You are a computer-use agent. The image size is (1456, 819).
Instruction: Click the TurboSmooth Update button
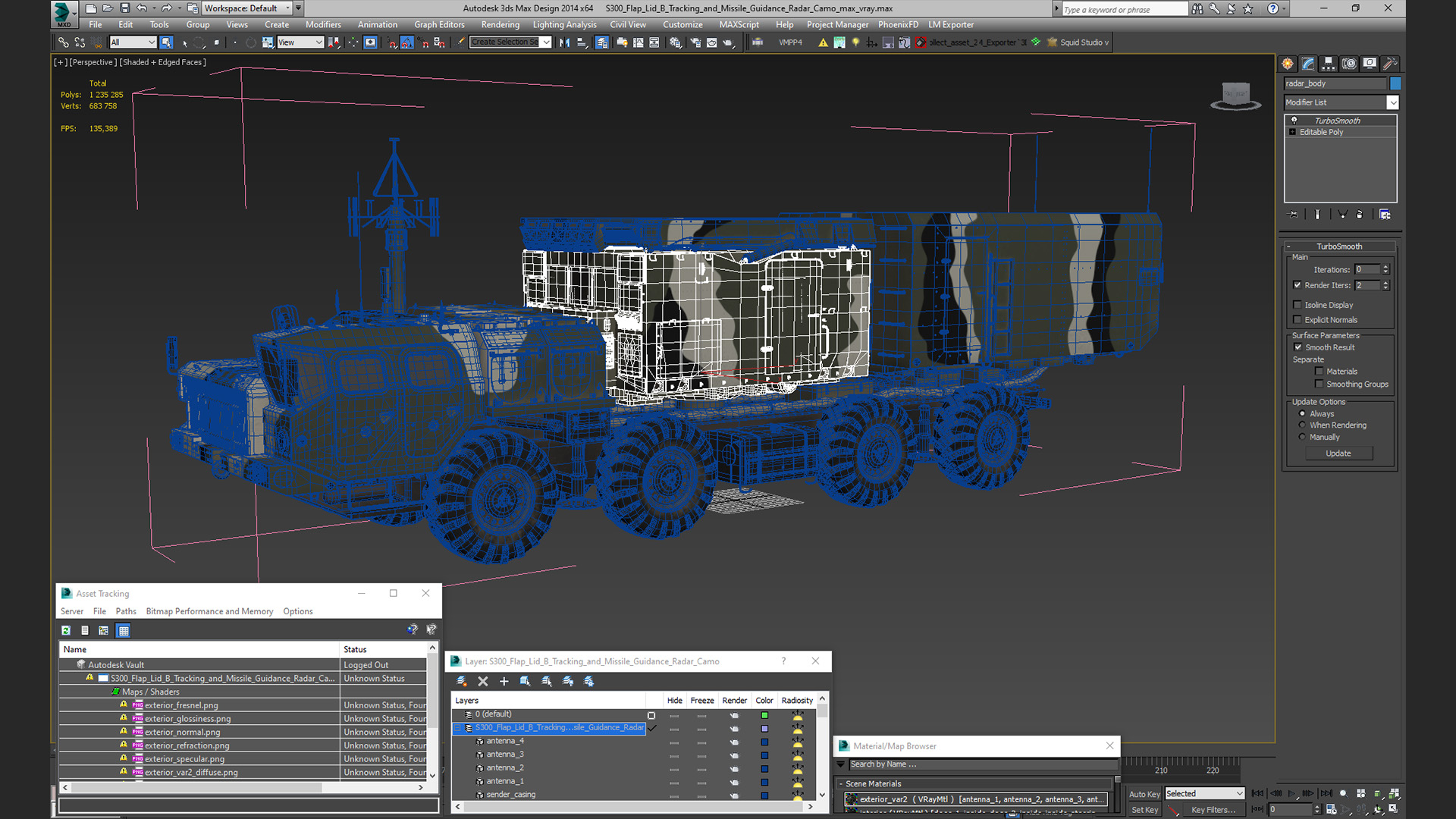click(x=1338, y=453)
